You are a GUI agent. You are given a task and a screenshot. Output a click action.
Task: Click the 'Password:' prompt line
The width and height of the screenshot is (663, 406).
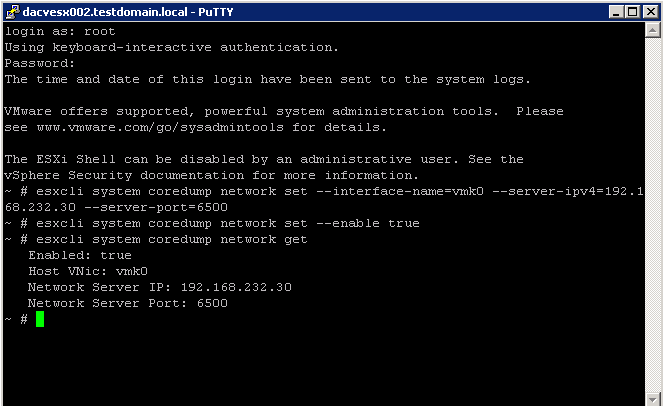[40, 63]
